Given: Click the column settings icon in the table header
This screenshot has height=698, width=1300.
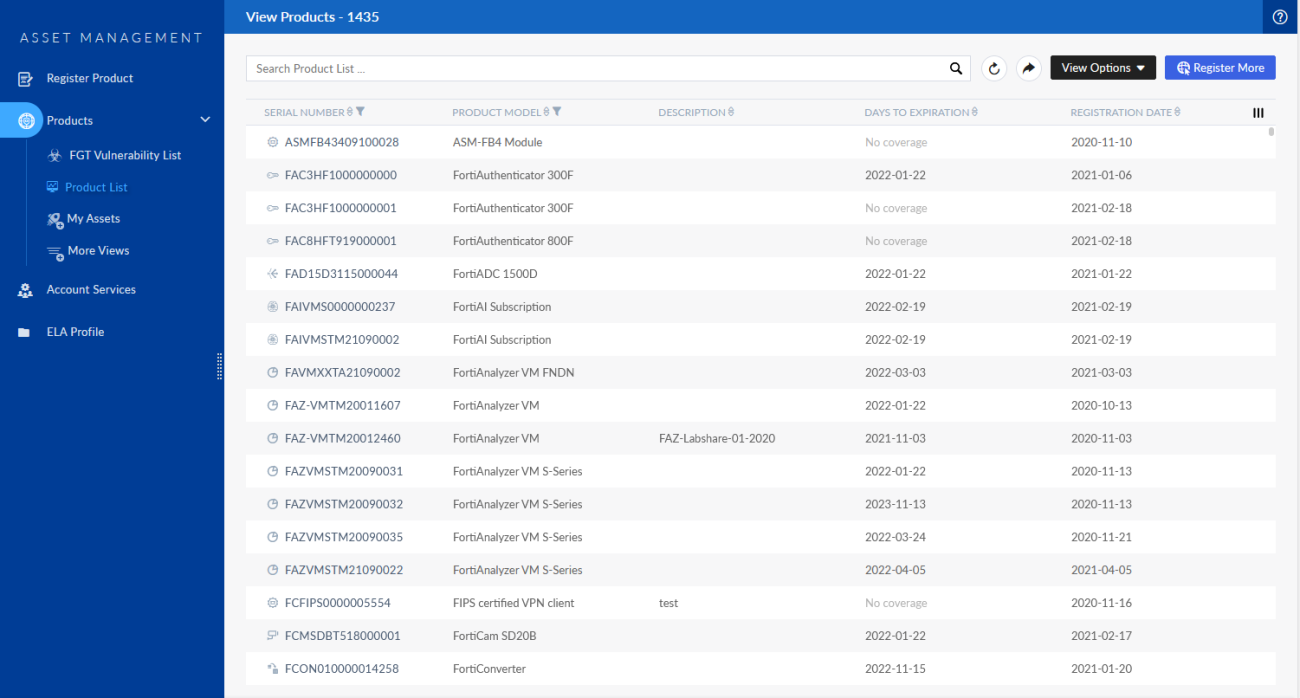Looking at the screenshot, I should pyautogui.click(x=1258, y=112).
